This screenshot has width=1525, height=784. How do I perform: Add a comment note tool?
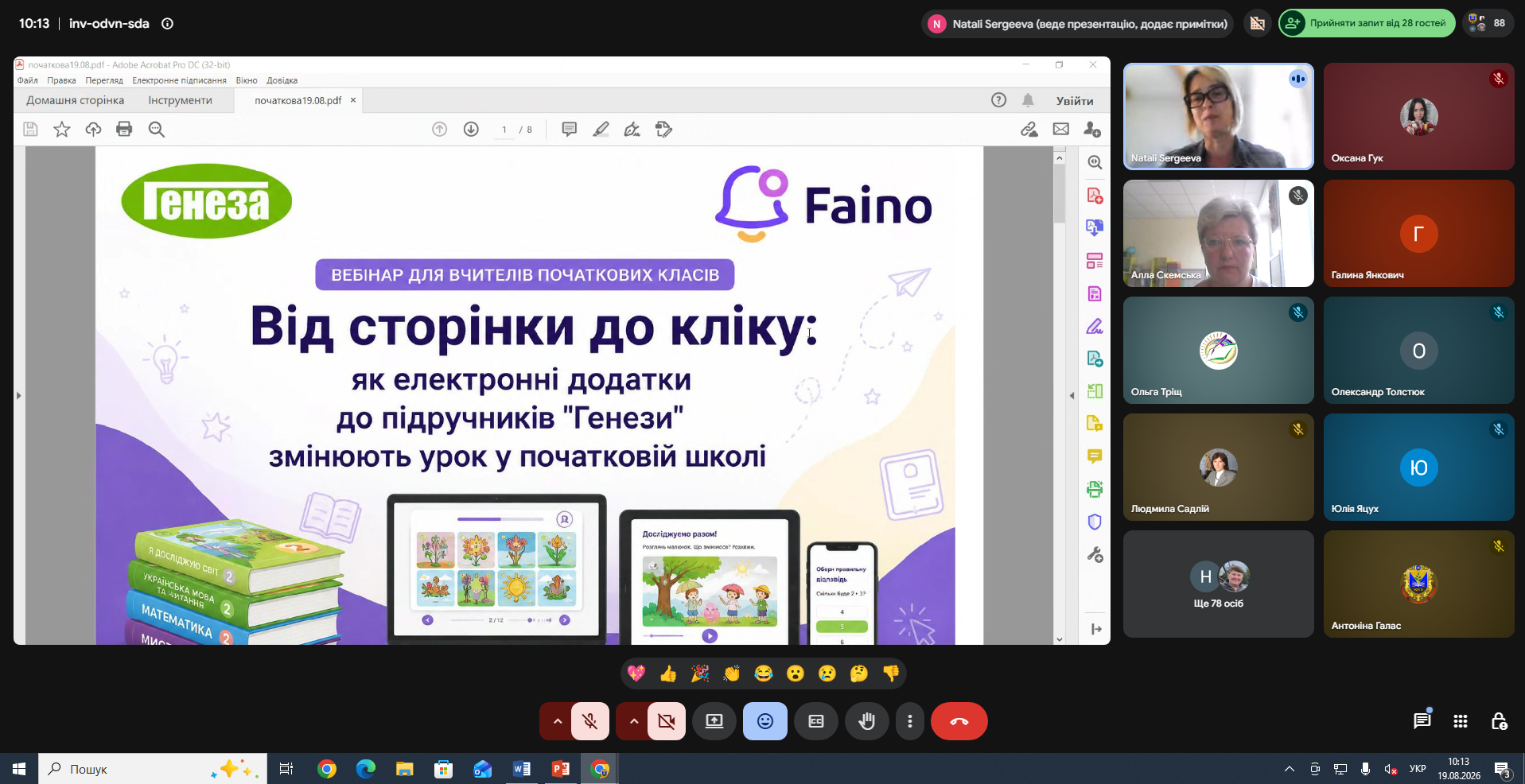[x=569, y=129]
